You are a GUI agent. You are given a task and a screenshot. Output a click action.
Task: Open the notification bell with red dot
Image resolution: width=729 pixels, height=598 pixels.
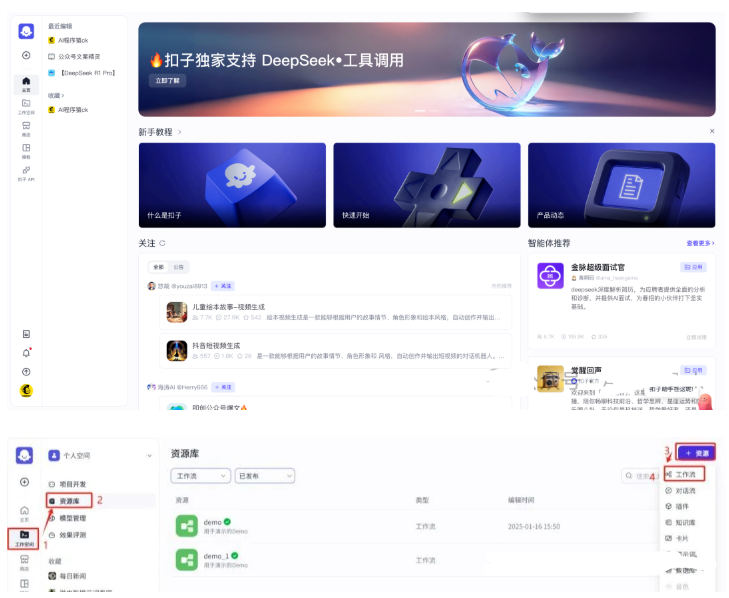tap(27, 353)
